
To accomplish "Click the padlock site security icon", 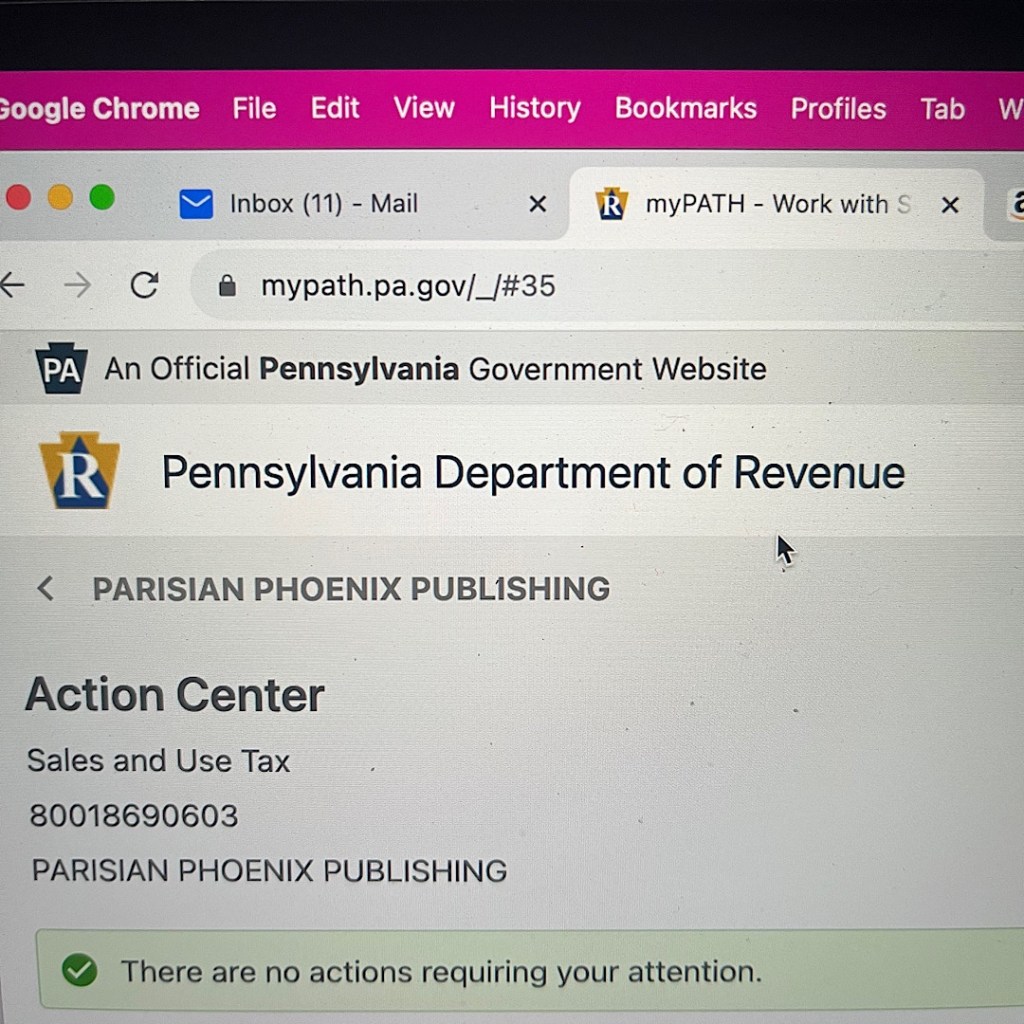I will [x=227, y=287].
